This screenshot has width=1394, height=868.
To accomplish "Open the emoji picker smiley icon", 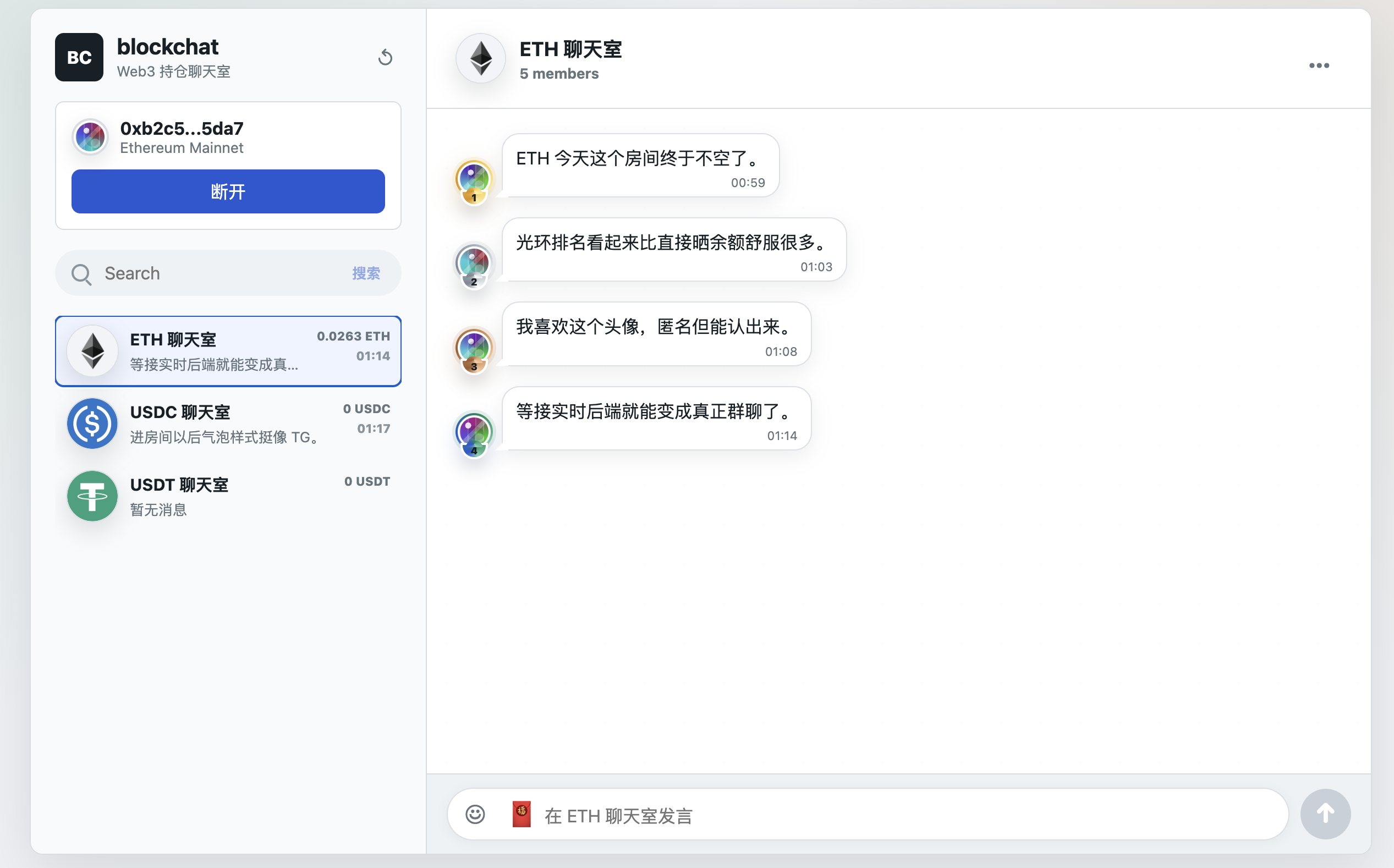I will [x=475, y=814].
